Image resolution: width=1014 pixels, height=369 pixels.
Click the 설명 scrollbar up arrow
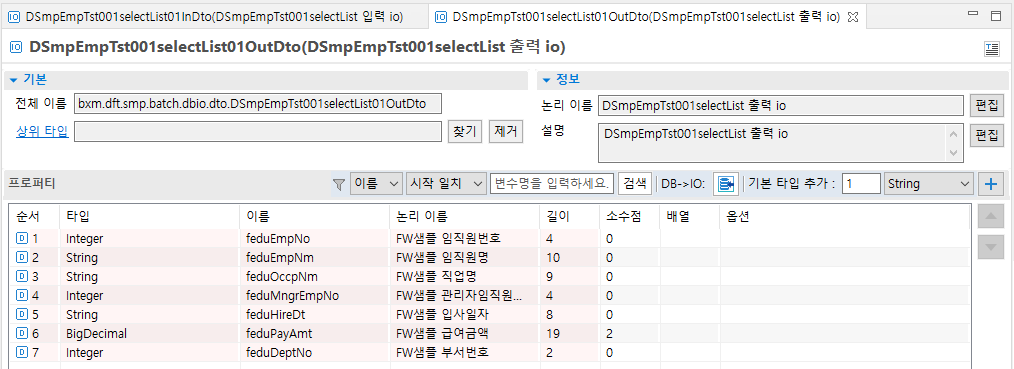coord(953,134)
